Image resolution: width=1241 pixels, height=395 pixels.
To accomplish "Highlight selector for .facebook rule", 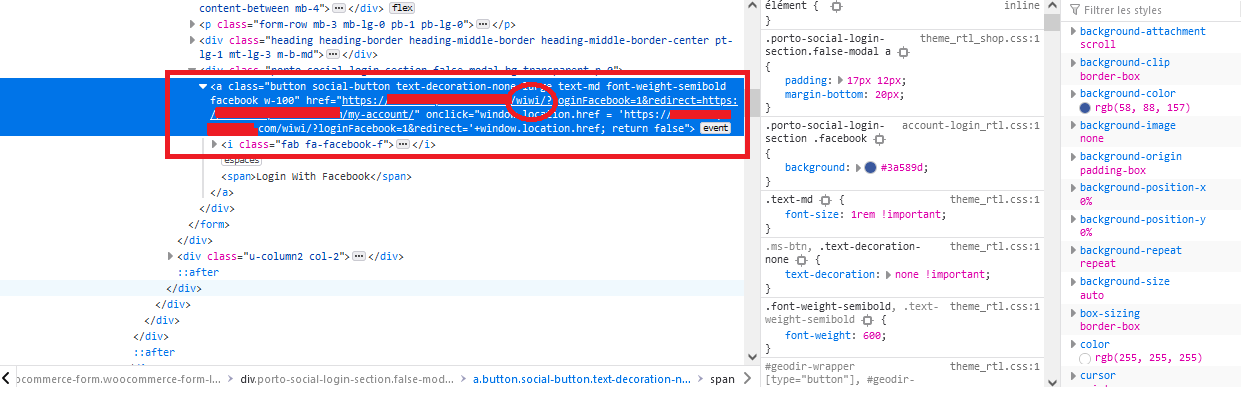I will point(879,139).
